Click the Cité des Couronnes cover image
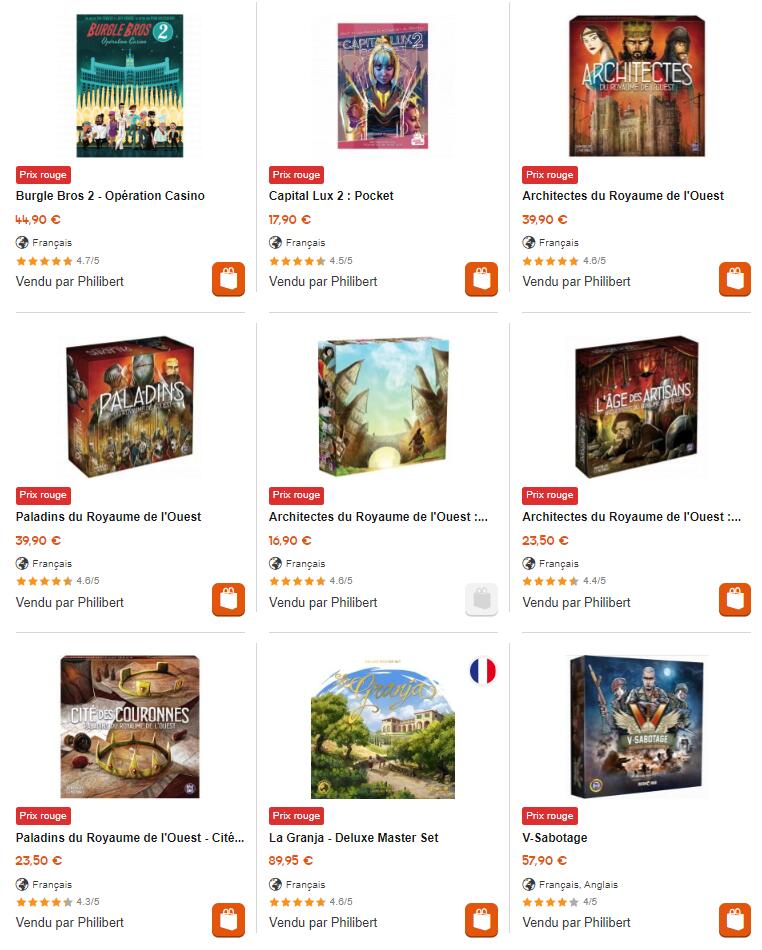The height and width of the screenshot is (950, 762). [130, 726]
